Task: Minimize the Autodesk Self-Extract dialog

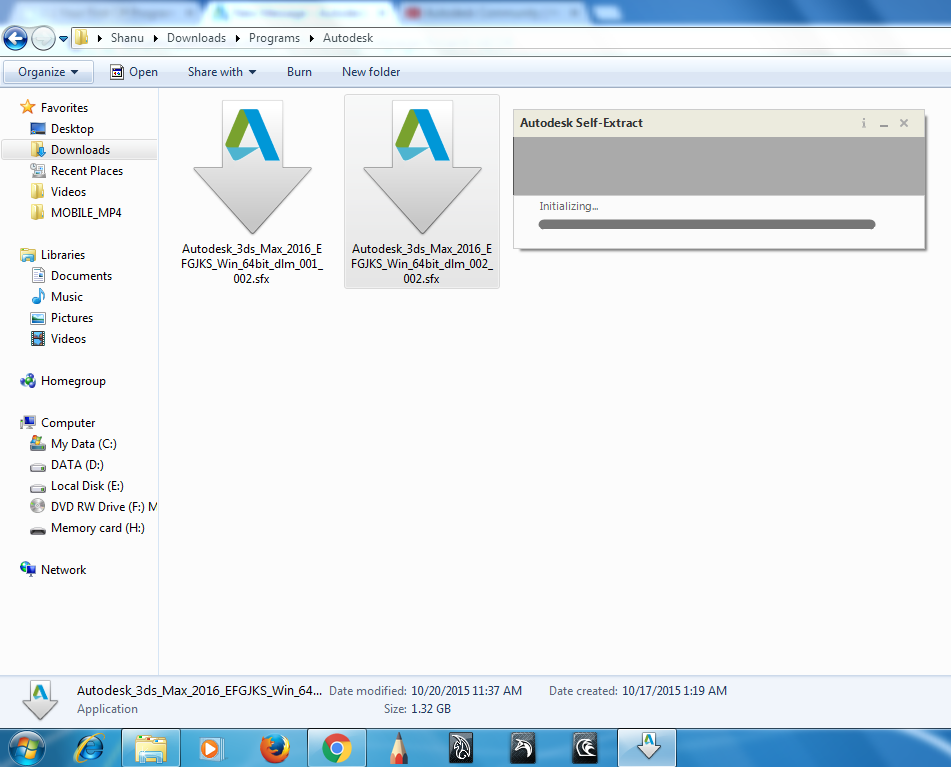Action: (884, 124)
